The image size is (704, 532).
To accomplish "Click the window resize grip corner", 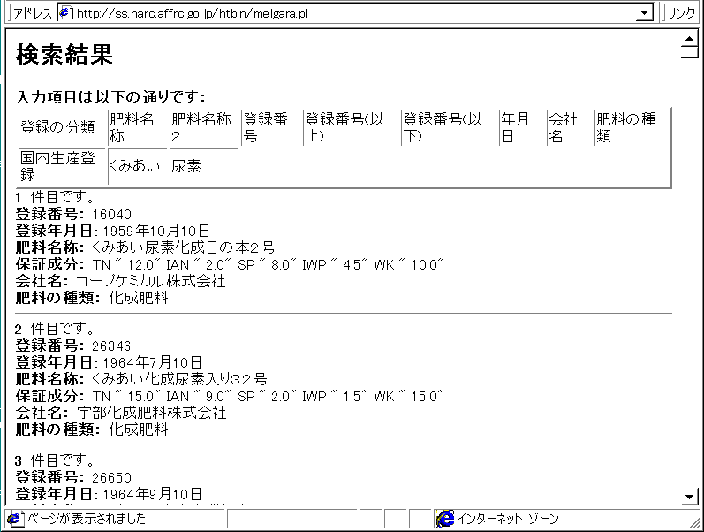I will pyautogui.click(x=695, y=523).
